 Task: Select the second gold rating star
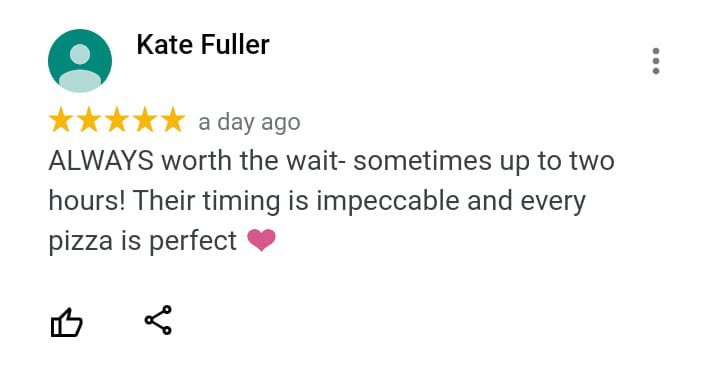(x=89, y=119)
